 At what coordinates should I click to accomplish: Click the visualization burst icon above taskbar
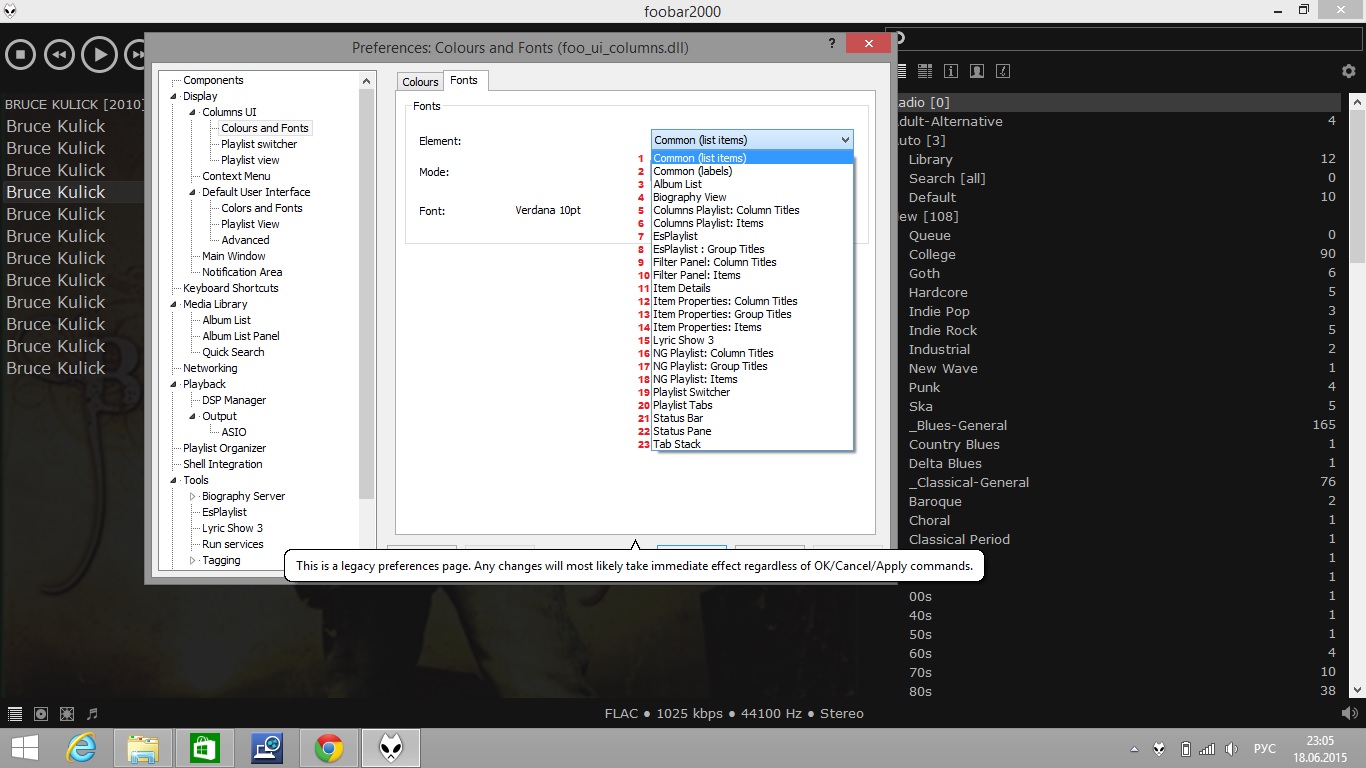(67, 714)
